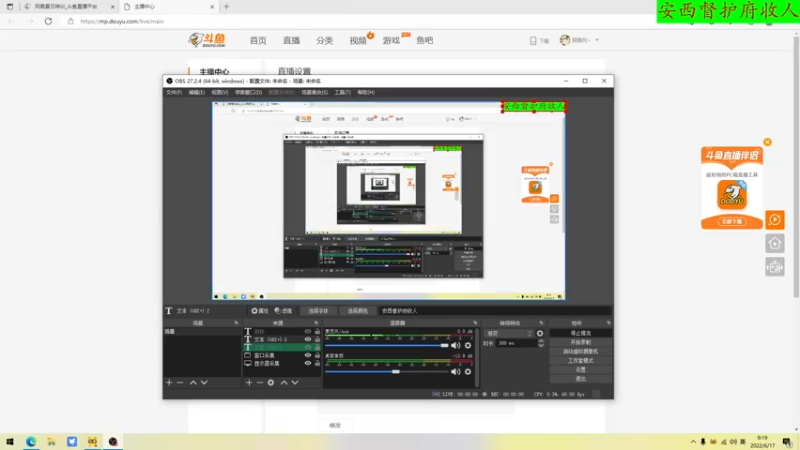Add a new scene with the plus icon

tap(169, 382)
